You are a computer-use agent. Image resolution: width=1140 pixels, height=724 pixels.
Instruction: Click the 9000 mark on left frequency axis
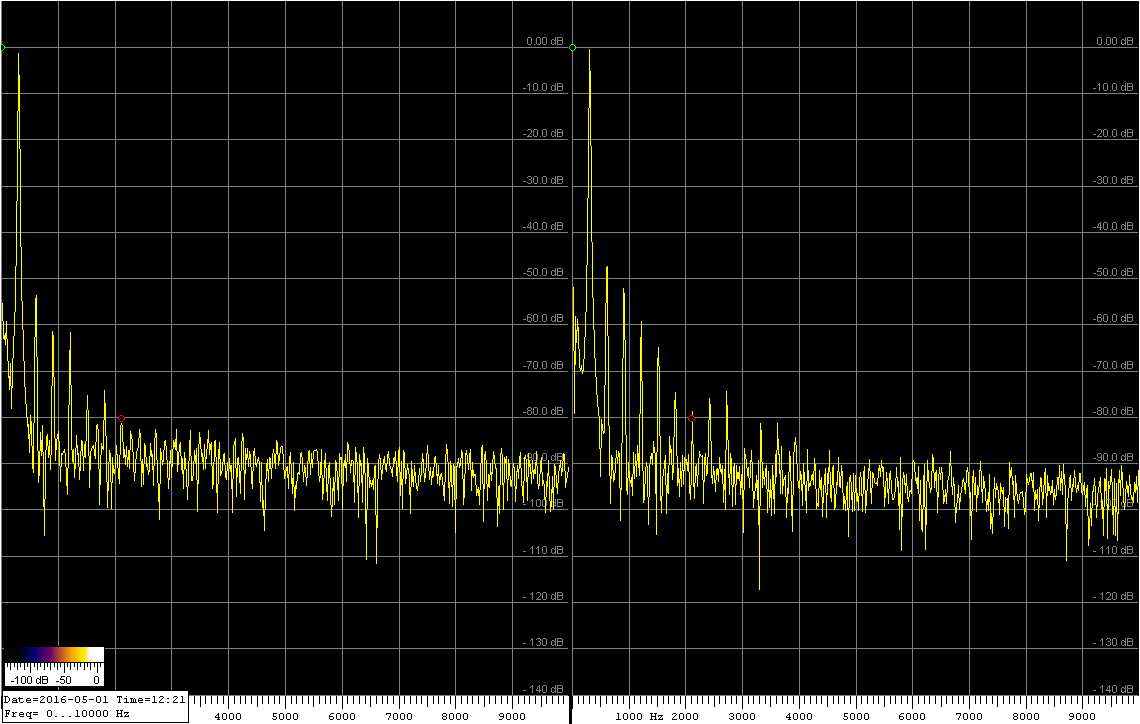pyautogui.click(x=513, y=716)
